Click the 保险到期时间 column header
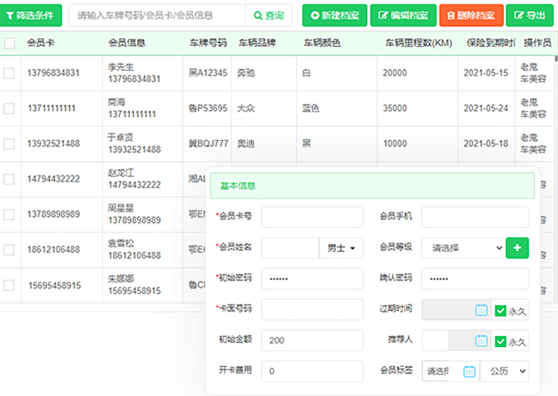Image resolution: width=558 pixels, height=396 pixels. 491,43
